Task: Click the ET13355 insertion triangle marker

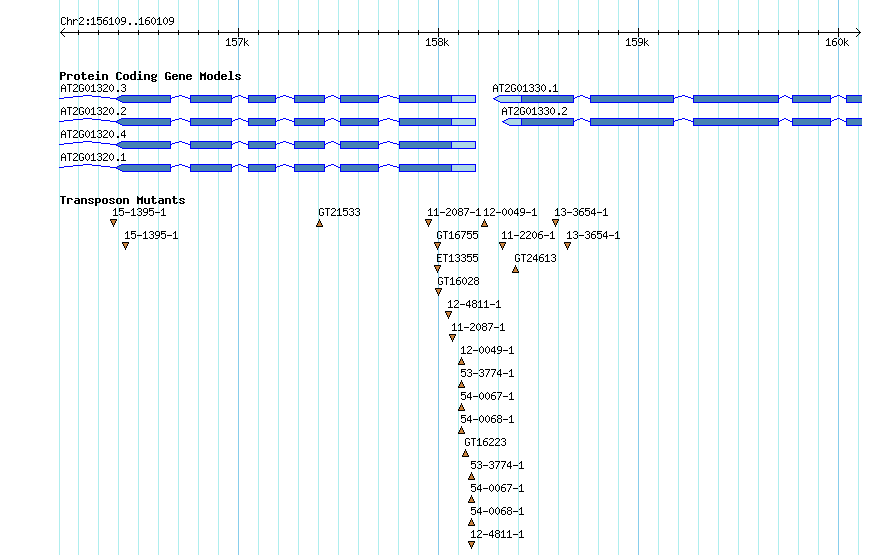Action: [437, 269]
